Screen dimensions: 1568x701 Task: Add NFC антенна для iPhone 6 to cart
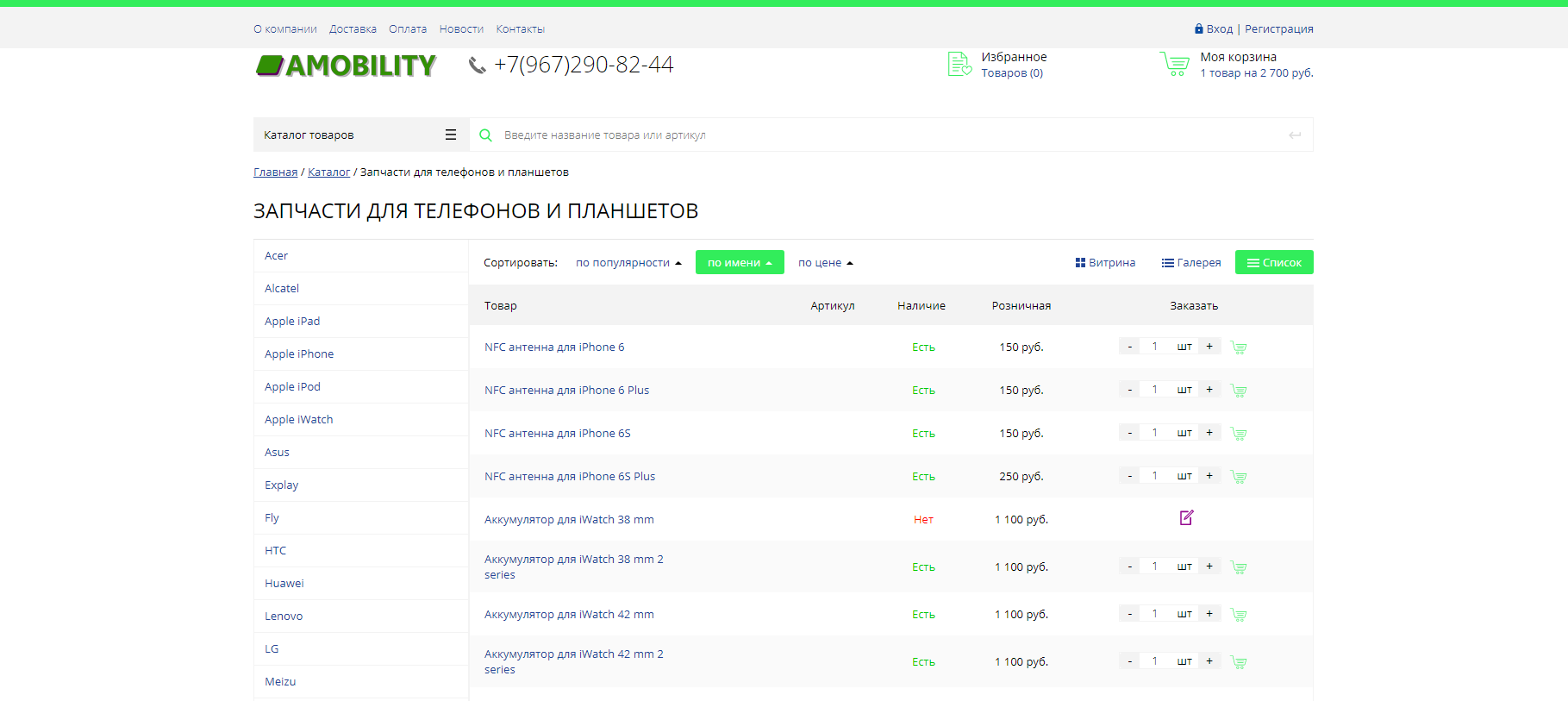tap(1239, 347)
